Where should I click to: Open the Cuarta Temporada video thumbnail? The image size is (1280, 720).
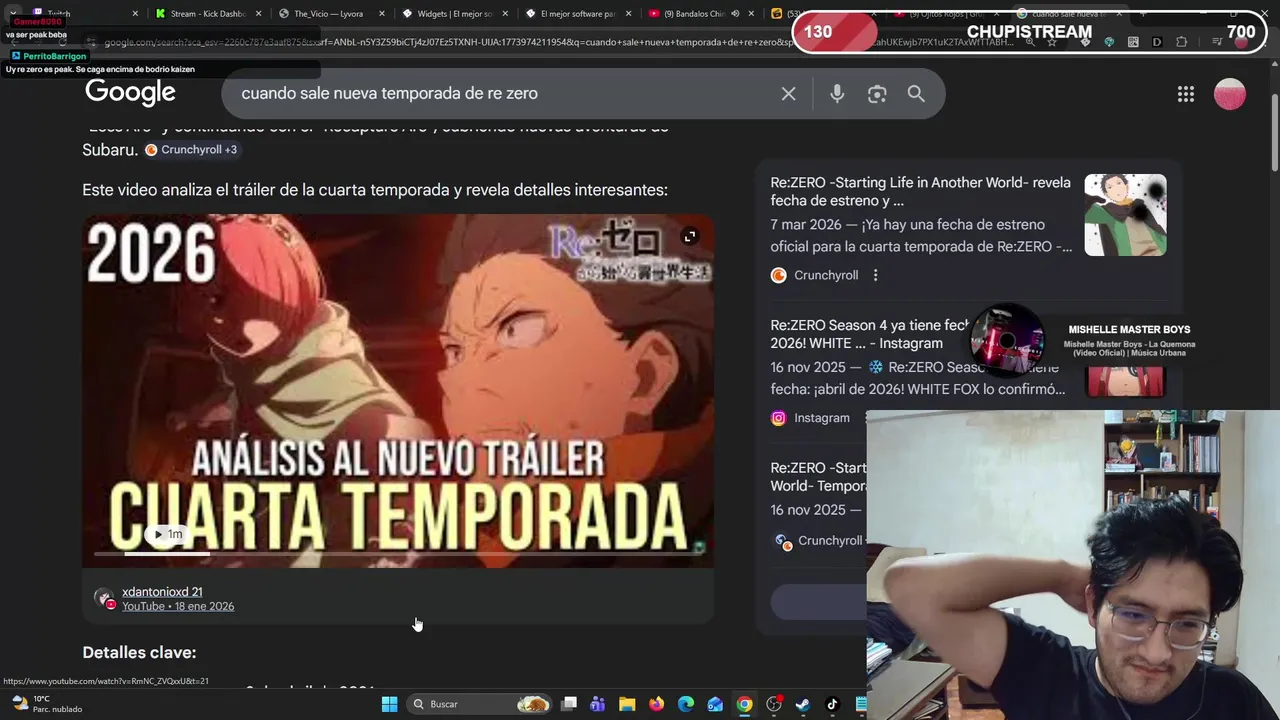pyautogui.click(x=398, y=391)
